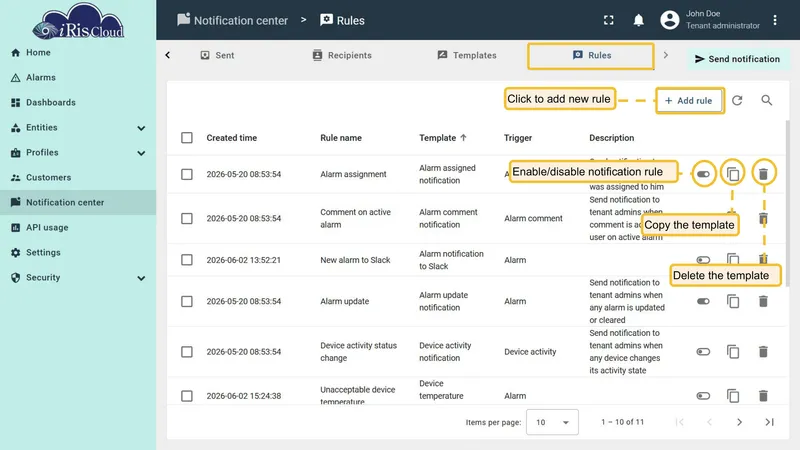Screen dimensions: 800x450
Task: Open the items per page dropdown
Action: [x=552, y=422]
